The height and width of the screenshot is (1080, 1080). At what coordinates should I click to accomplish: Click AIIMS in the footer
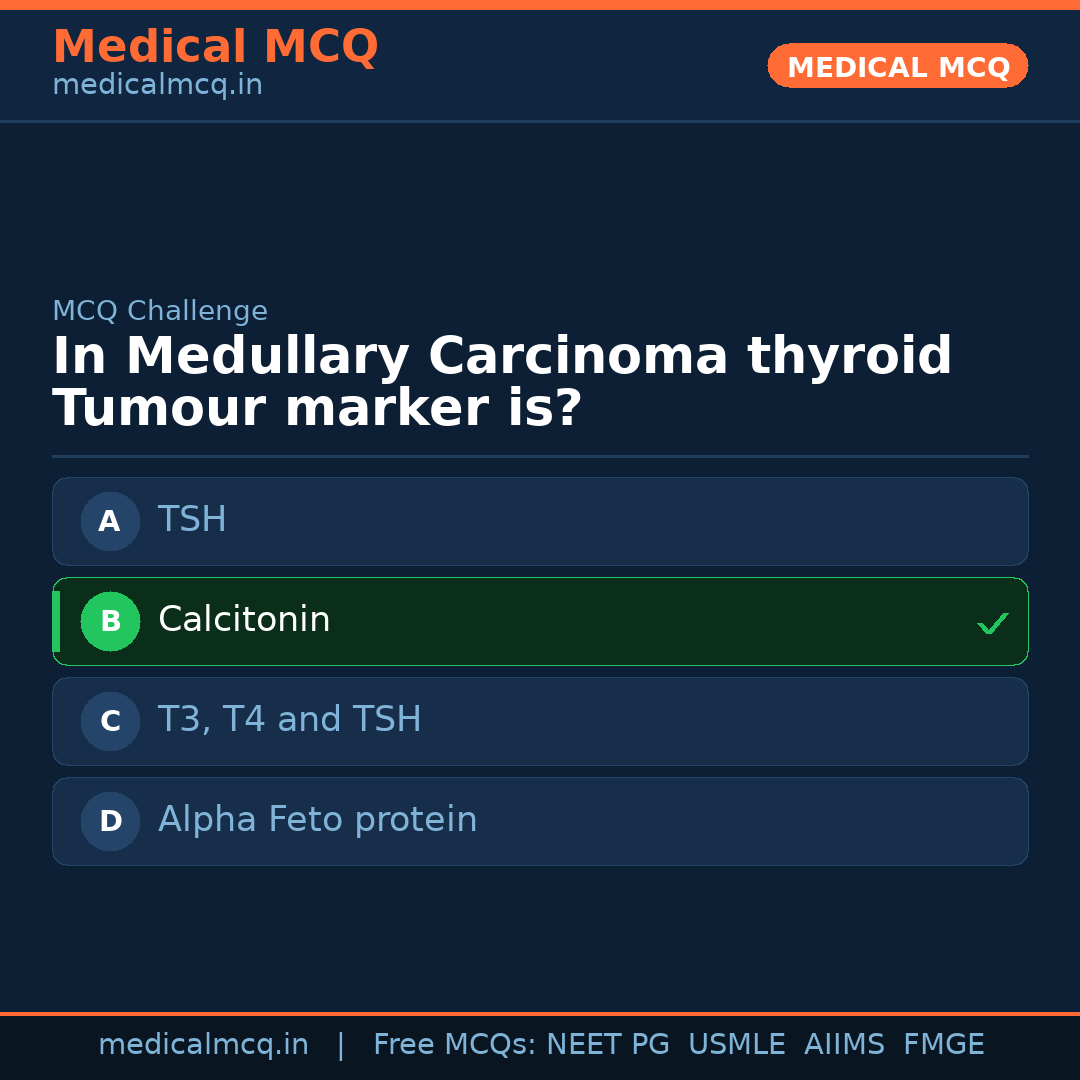point(844,1045)
